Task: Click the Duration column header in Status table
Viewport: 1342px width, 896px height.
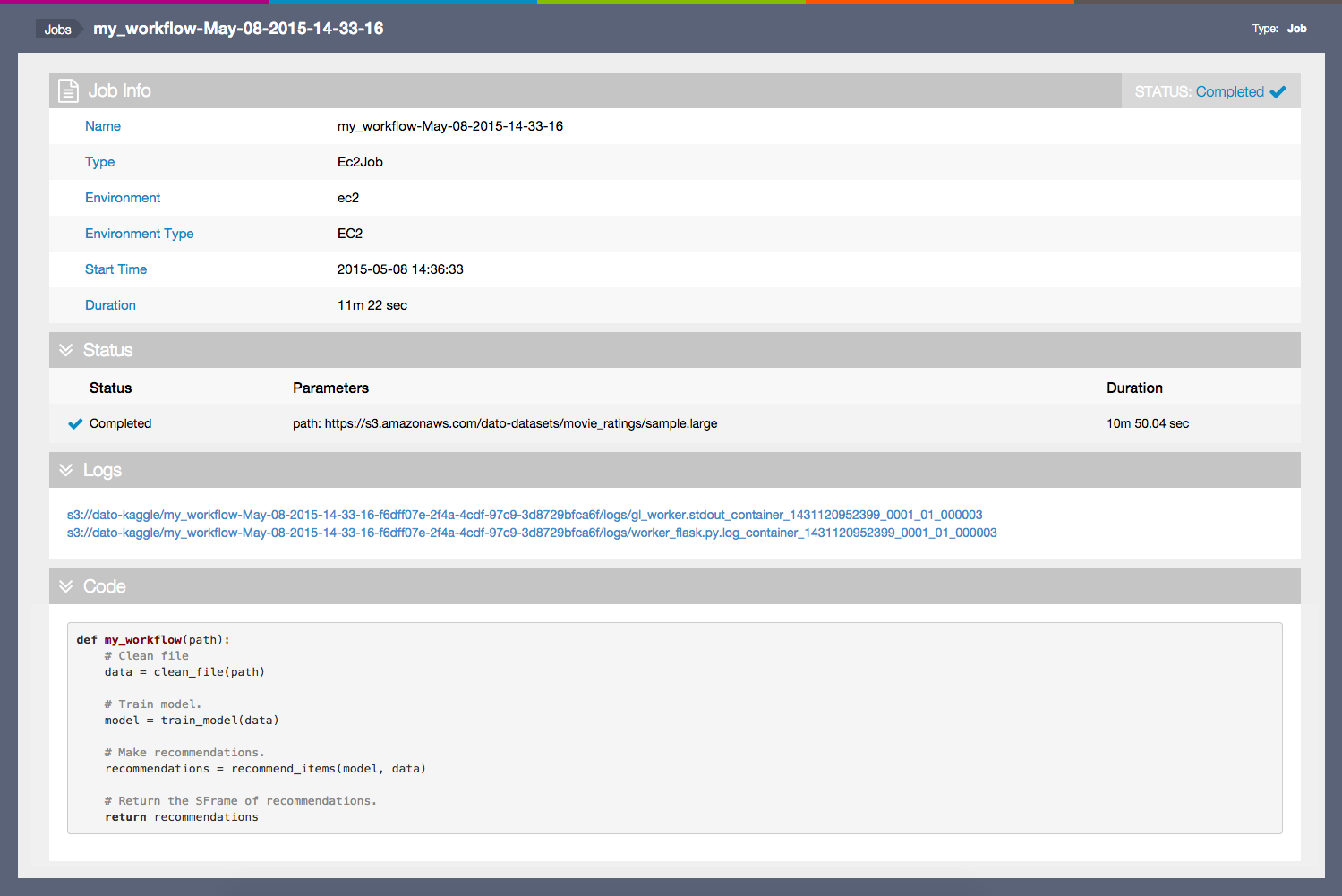Action: [1134, 388]
